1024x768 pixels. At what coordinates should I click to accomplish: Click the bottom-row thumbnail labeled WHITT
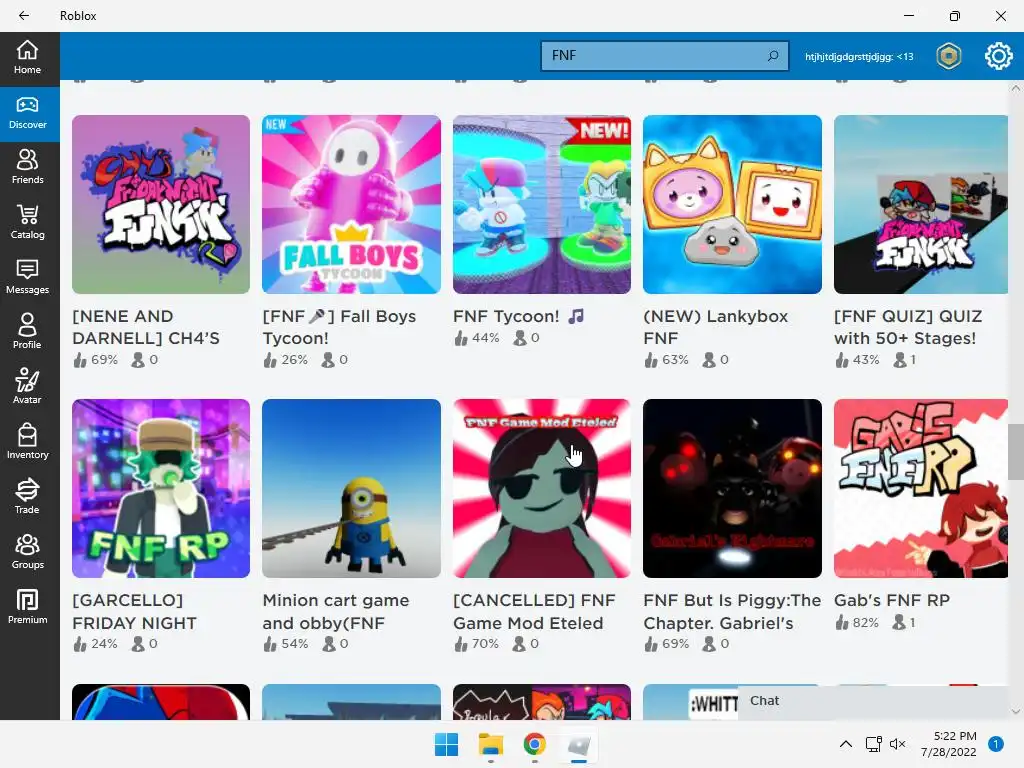pyautogui.click(x=690, y=702)
